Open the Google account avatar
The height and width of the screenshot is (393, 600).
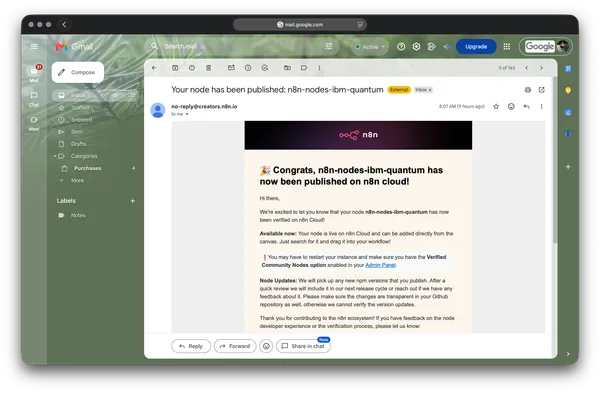click(x=563, y=46)
